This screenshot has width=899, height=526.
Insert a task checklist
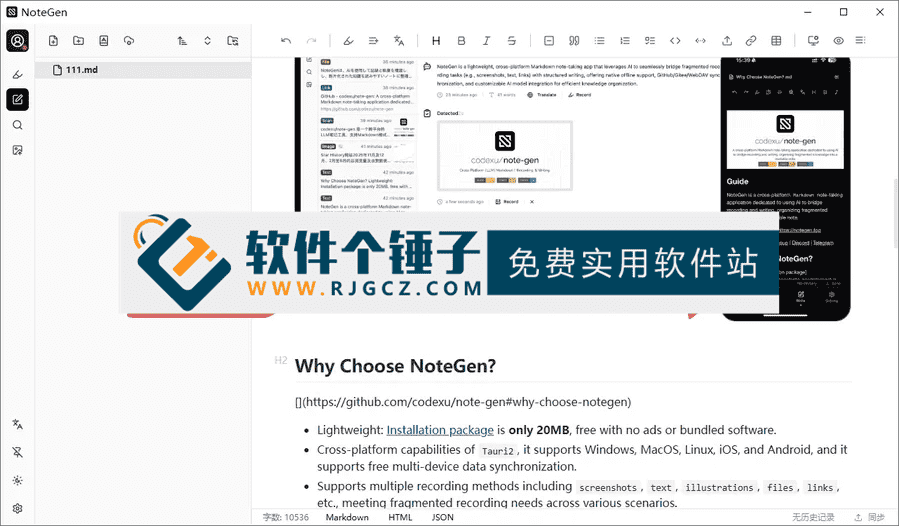click(x=650, y=41)
